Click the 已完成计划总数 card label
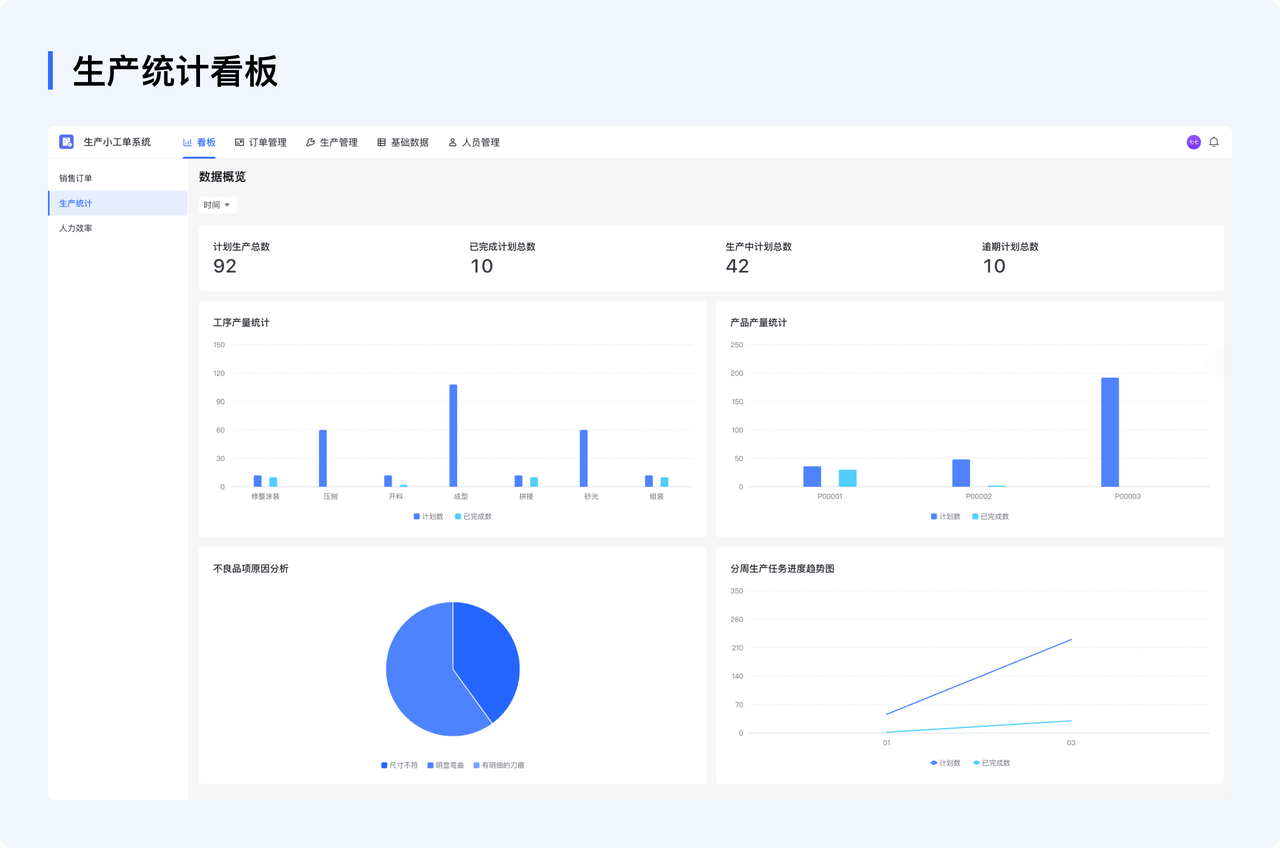Image resolution: width=1280 pixels, height=848 pixels. (x=502, y=247)
